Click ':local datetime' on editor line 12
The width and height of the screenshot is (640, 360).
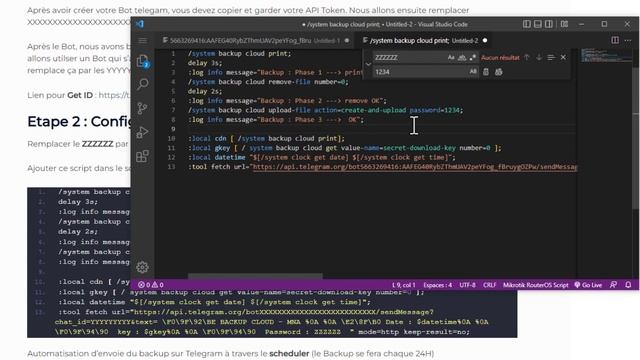(217, 158)
